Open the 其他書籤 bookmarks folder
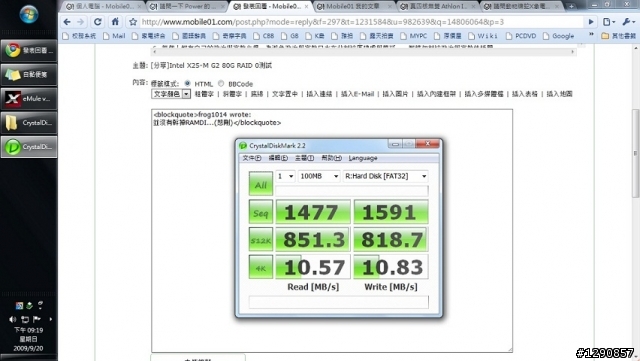The height and width of the screenshot is (361, 640). coord(618,36)
